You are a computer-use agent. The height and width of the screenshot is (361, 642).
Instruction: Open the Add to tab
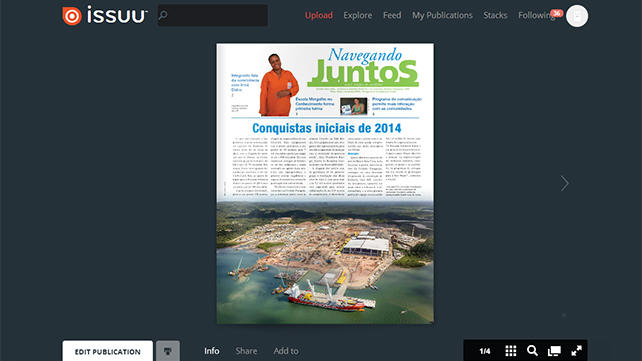[x=286, y=351]
